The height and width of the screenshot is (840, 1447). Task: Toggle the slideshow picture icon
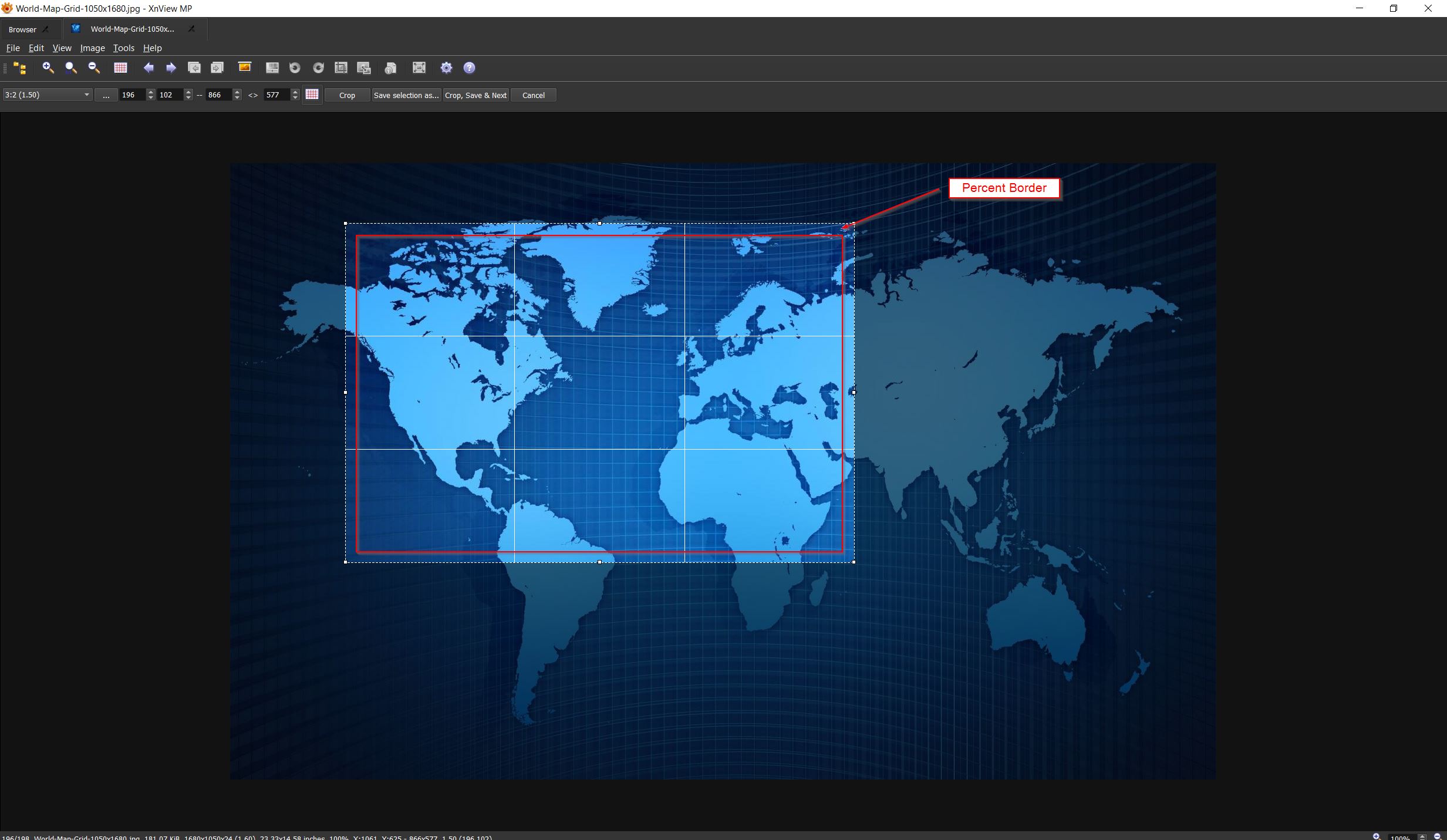tap(245, 68)
